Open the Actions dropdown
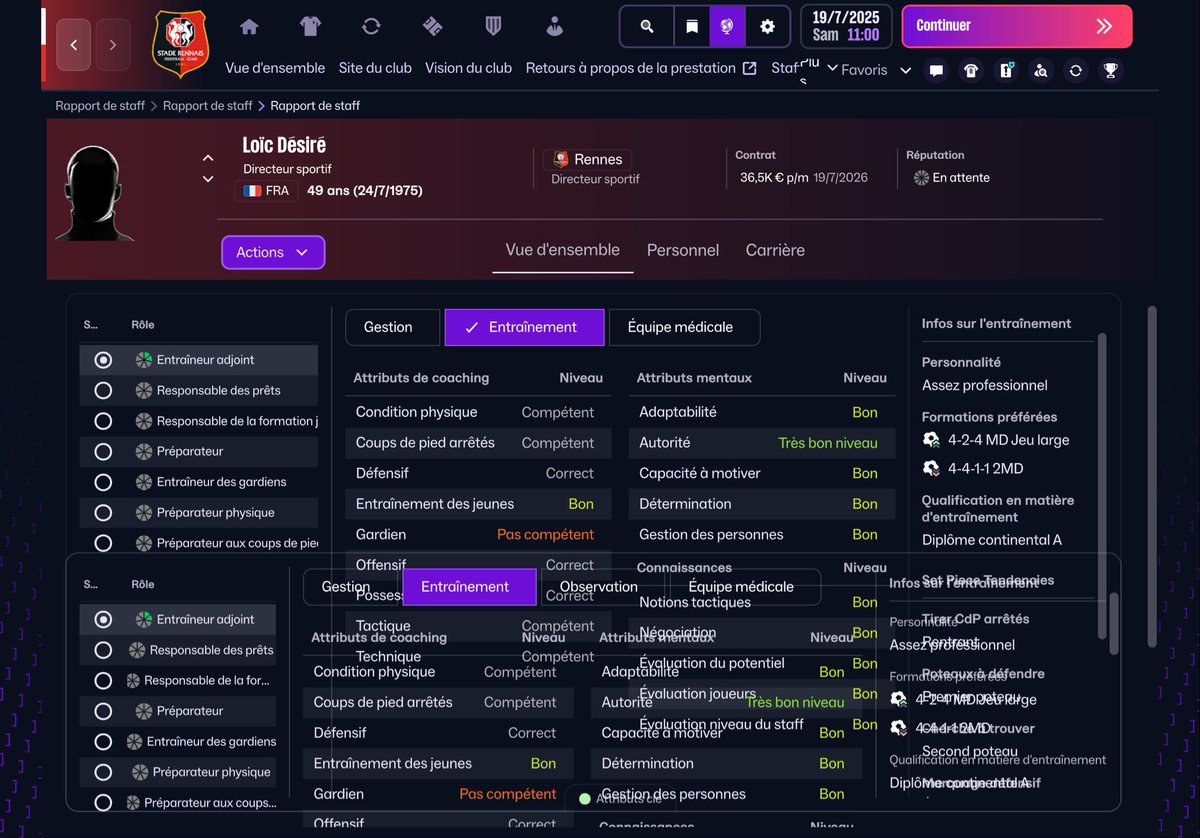 (x=273, y=252)
